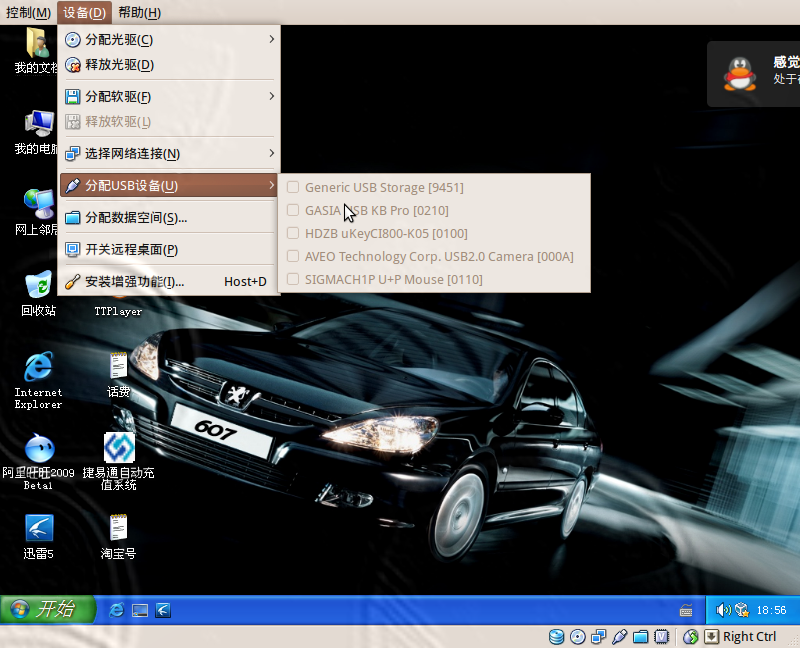The image size is (800, 648).
Task: Launch Thunder from quick launch bar
Action: coord(163,610)
